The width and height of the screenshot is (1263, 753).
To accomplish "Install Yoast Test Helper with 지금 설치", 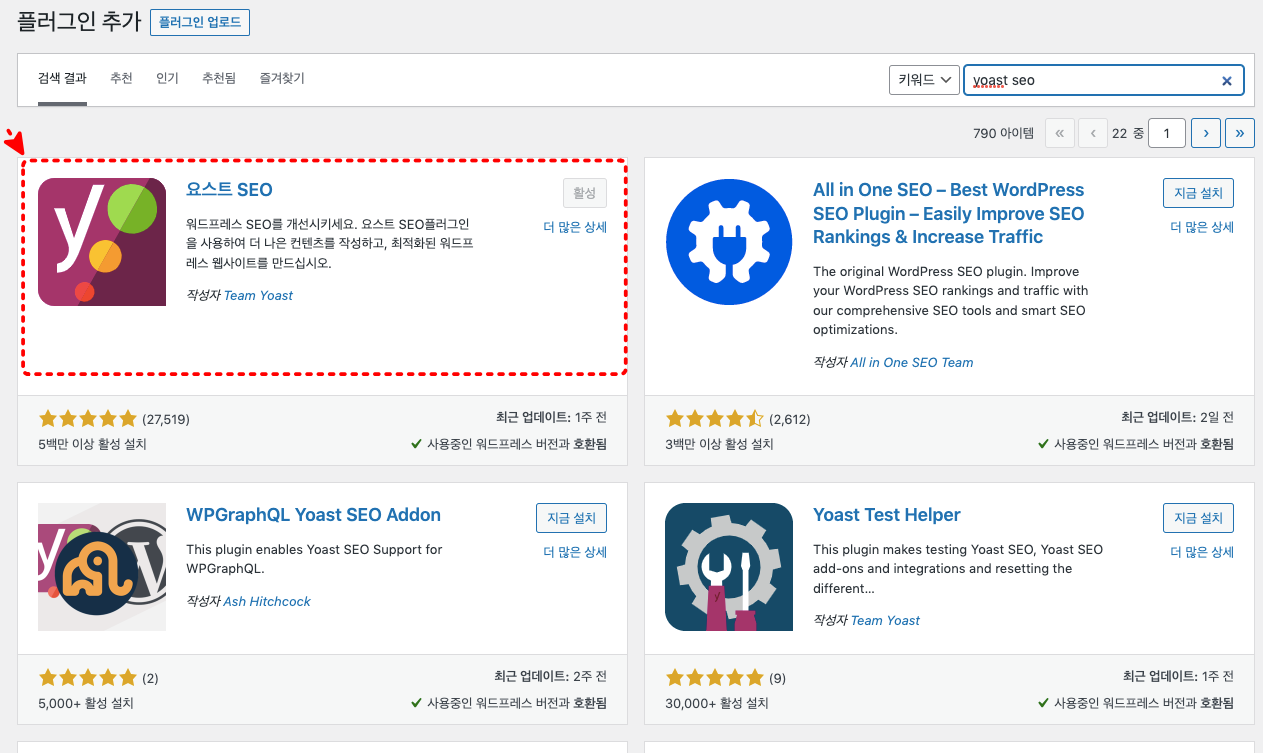I will pyautogui.click(x=1198, y=518).
